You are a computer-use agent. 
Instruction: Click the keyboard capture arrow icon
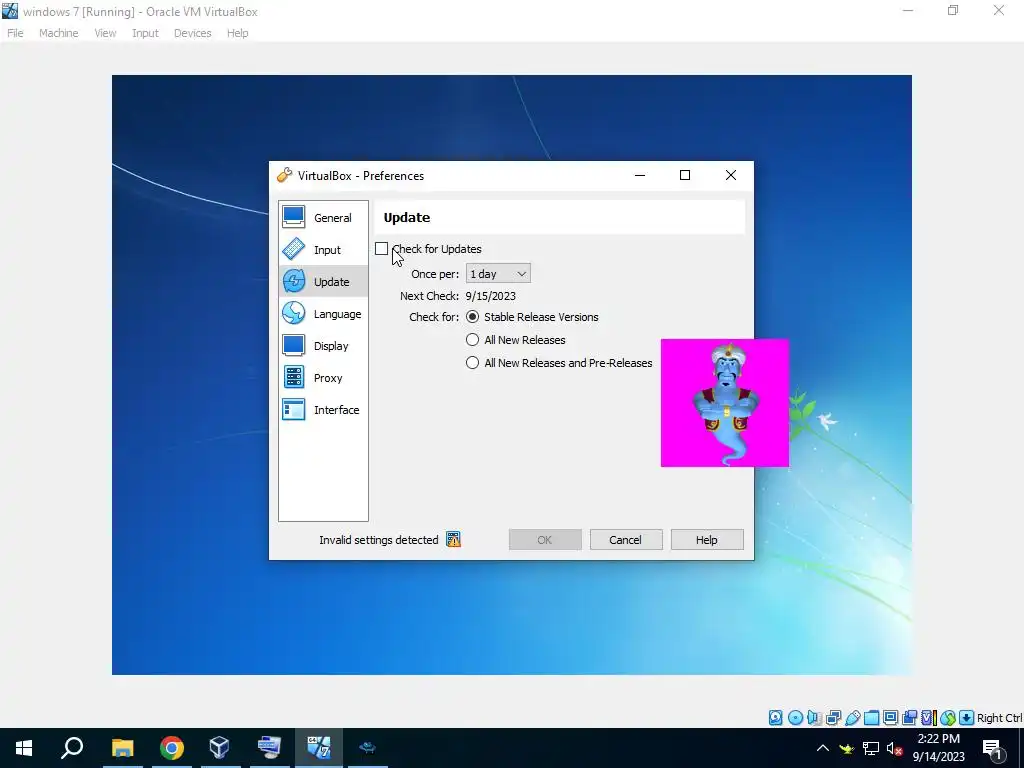click(x=967, y=718)
